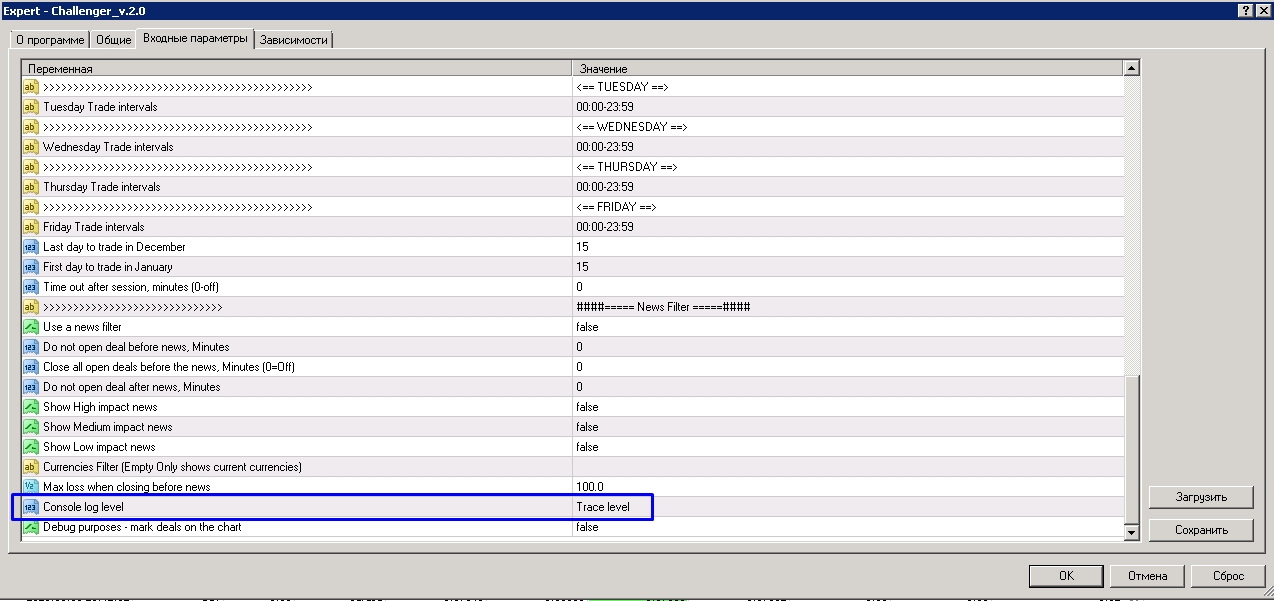Select the '####===== News Filter =====####' value
The image size is (1274, 601).
663,307
